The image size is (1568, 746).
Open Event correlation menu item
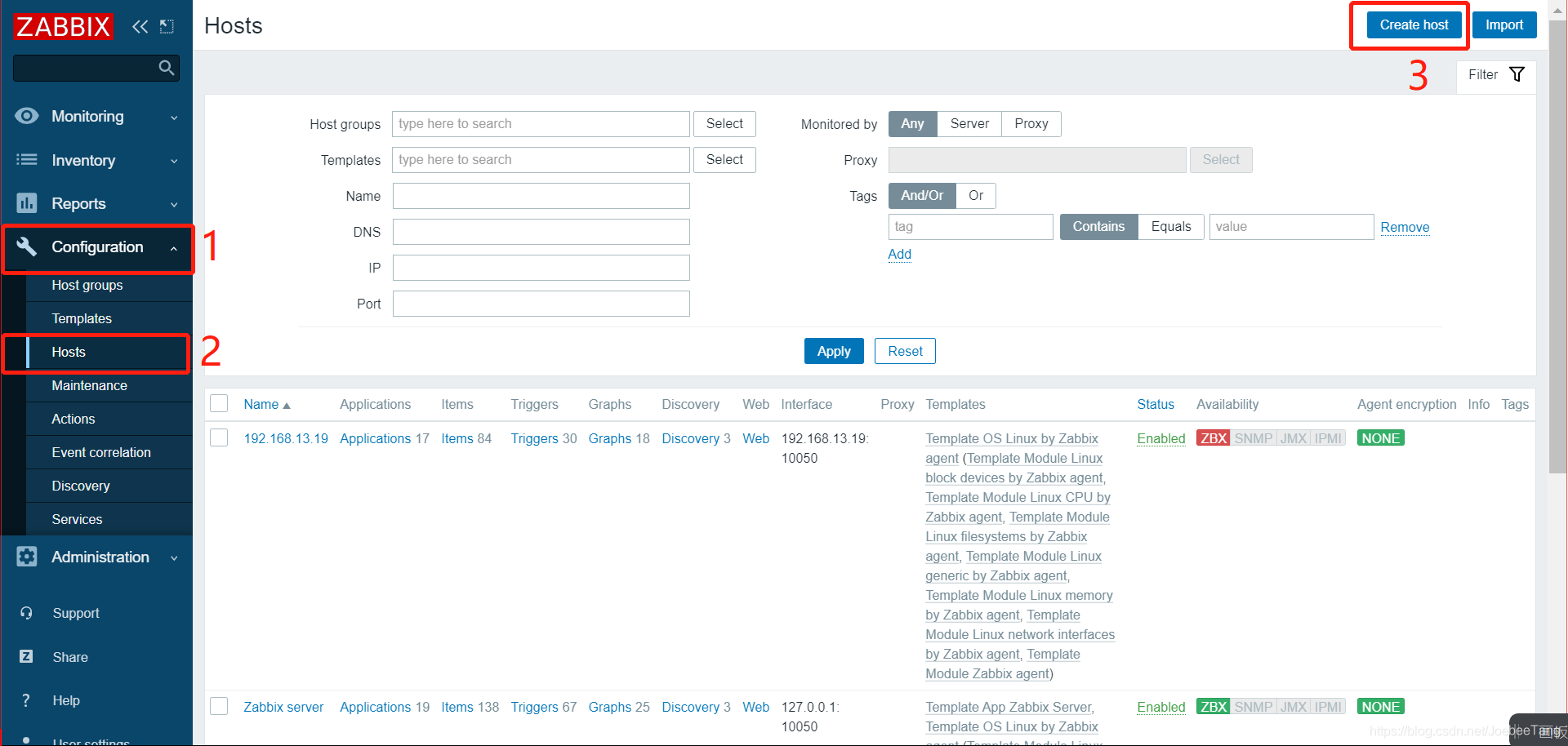click(x=101, y=452)
